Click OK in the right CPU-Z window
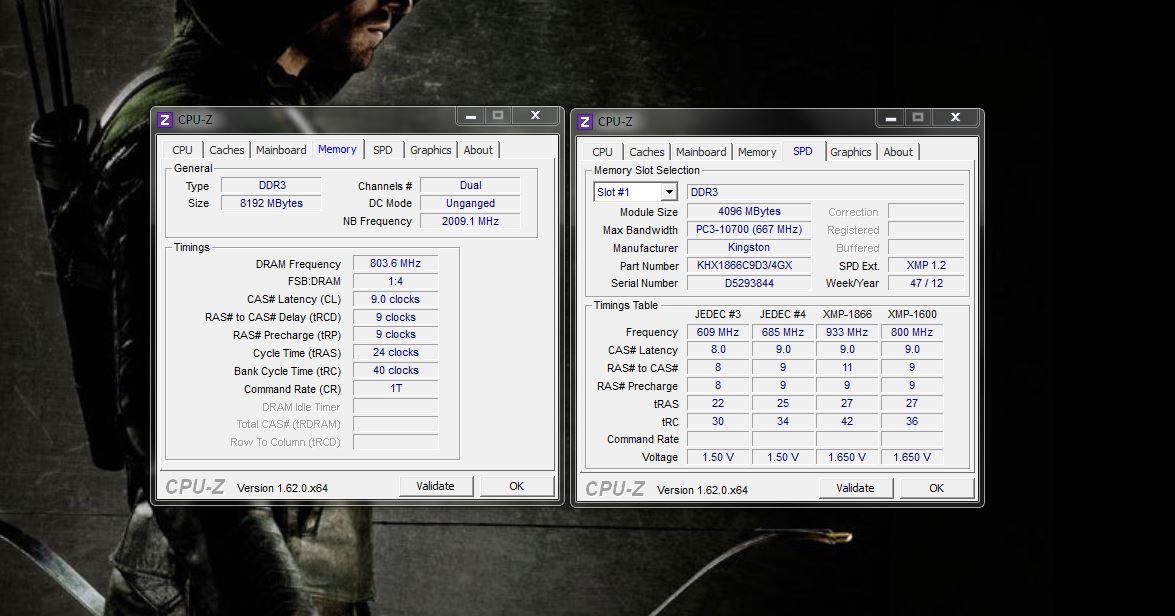 point(937,488)
